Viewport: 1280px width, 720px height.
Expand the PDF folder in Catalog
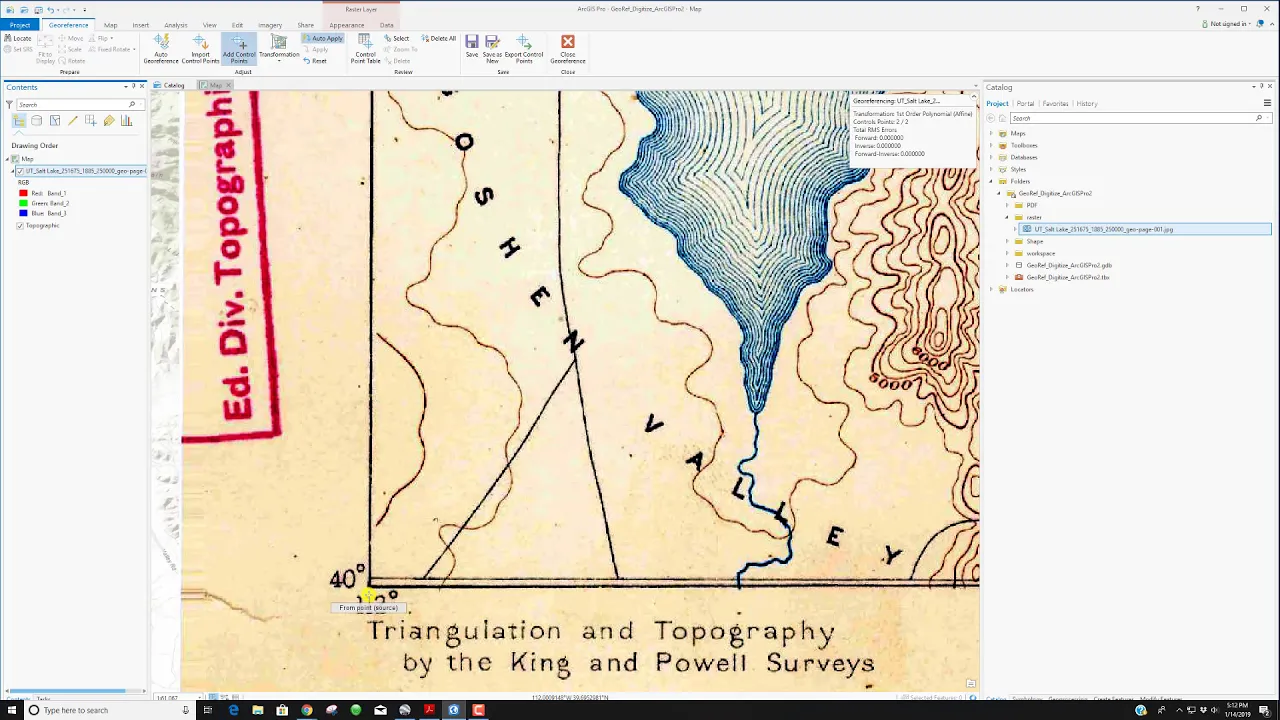coord(1007,205)
